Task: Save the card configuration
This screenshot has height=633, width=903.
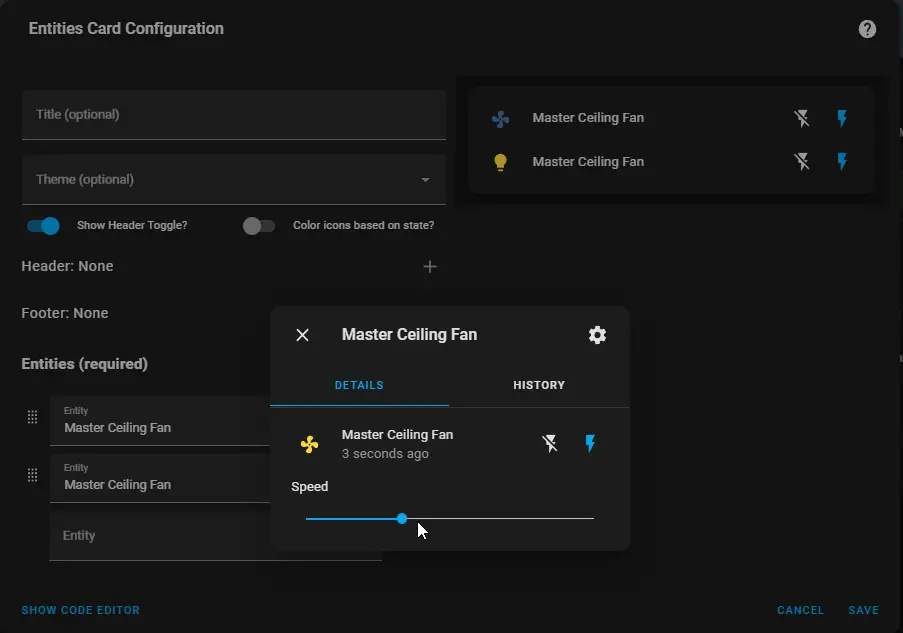Action: tap(863, 610)
